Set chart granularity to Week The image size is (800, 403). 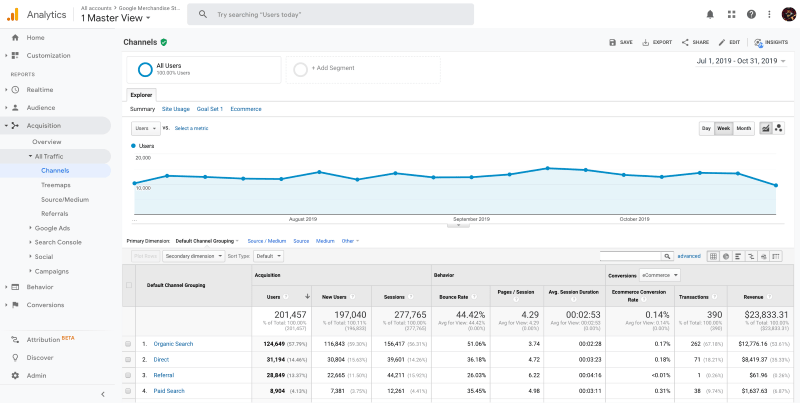[x=723, y=129]
